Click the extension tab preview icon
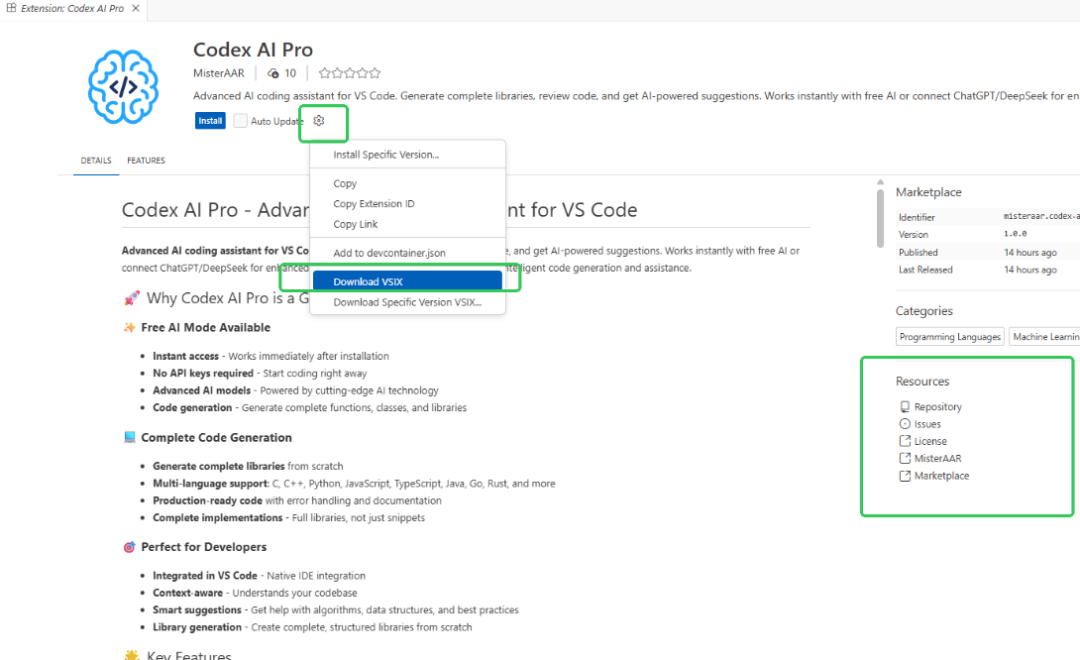Screen dimensions: 1080x660 point(12,8)
